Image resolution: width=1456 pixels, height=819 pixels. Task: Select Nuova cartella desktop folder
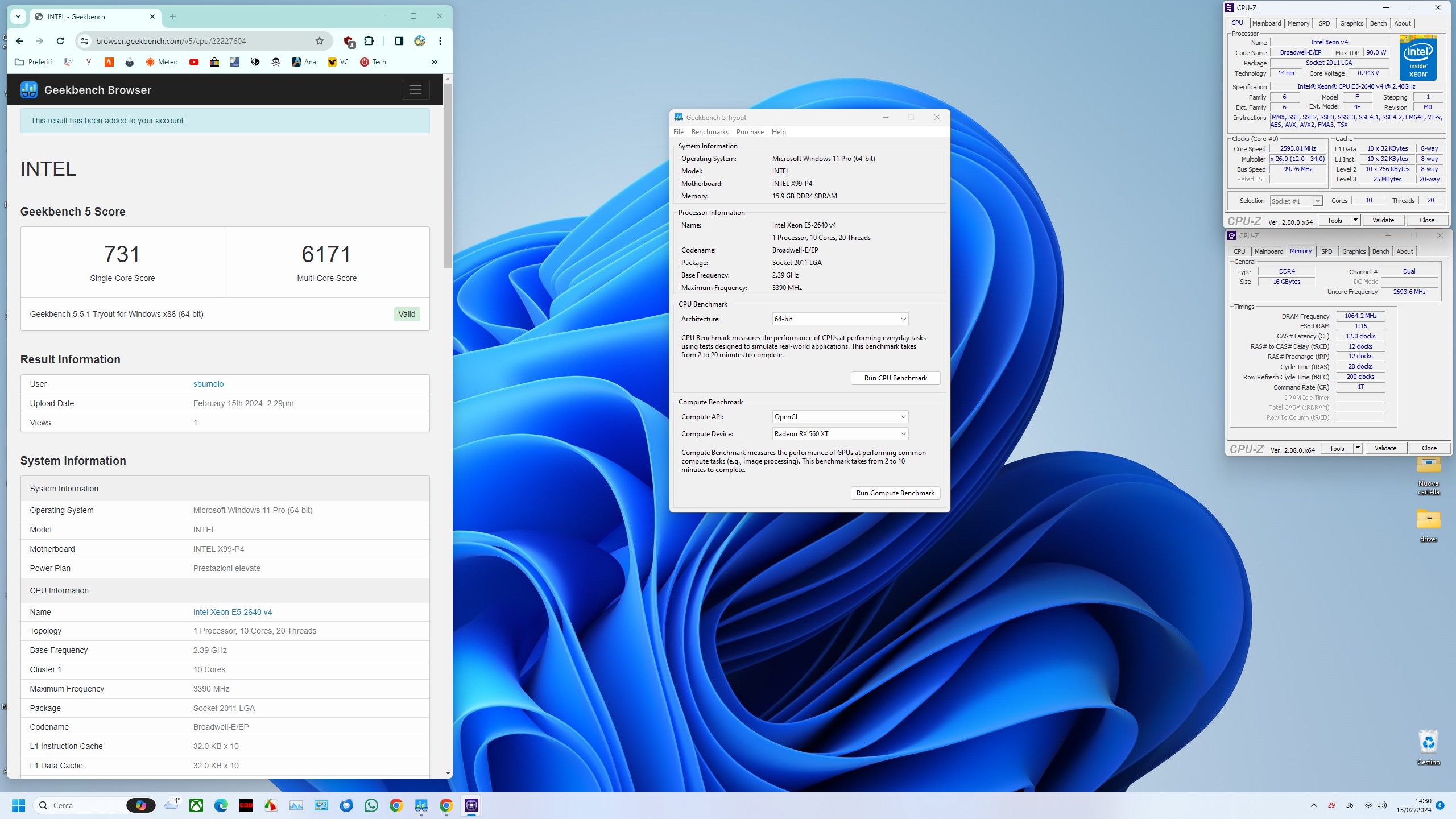tap(1429, 475)
